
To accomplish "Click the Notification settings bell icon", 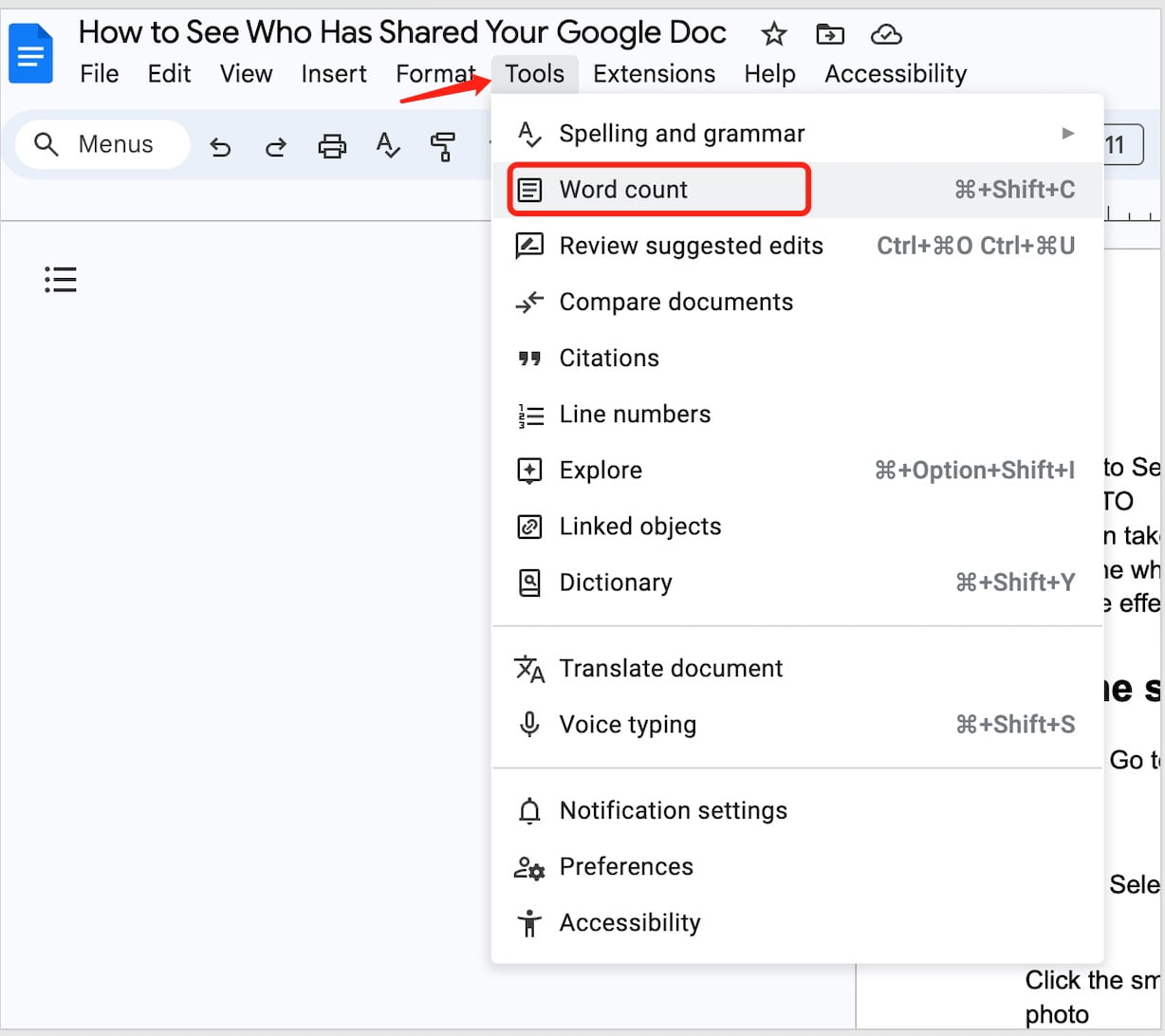I will pos(528,811).
